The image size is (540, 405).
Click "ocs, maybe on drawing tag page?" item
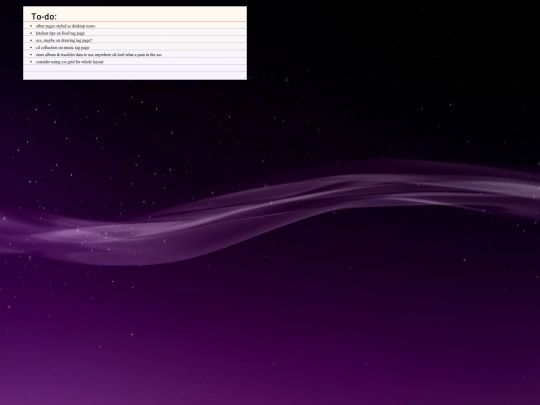64,40
